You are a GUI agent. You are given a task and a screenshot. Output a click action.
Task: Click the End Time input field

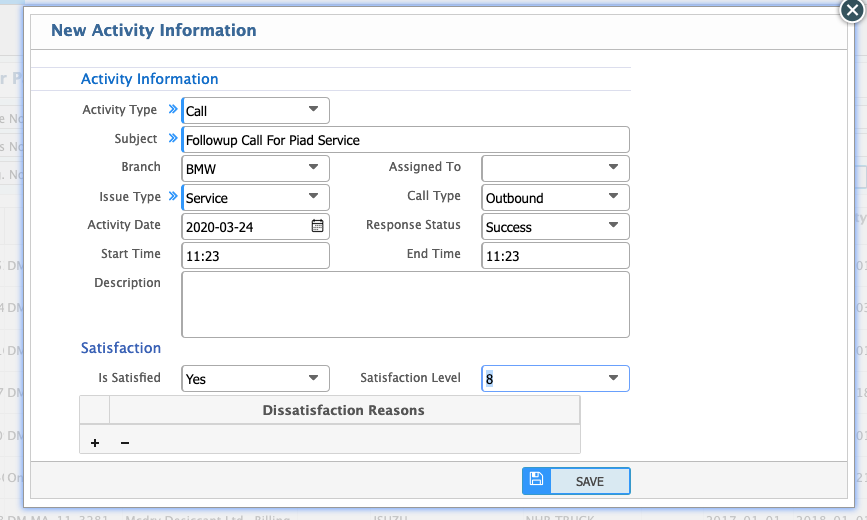click(555, 256)
